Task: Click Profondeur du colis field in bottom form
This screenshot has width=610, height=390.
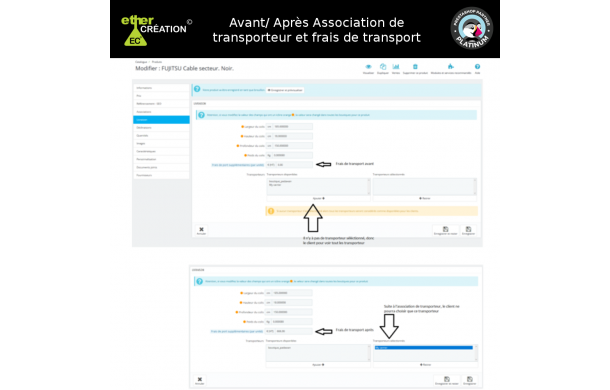Action: [292, 312]
